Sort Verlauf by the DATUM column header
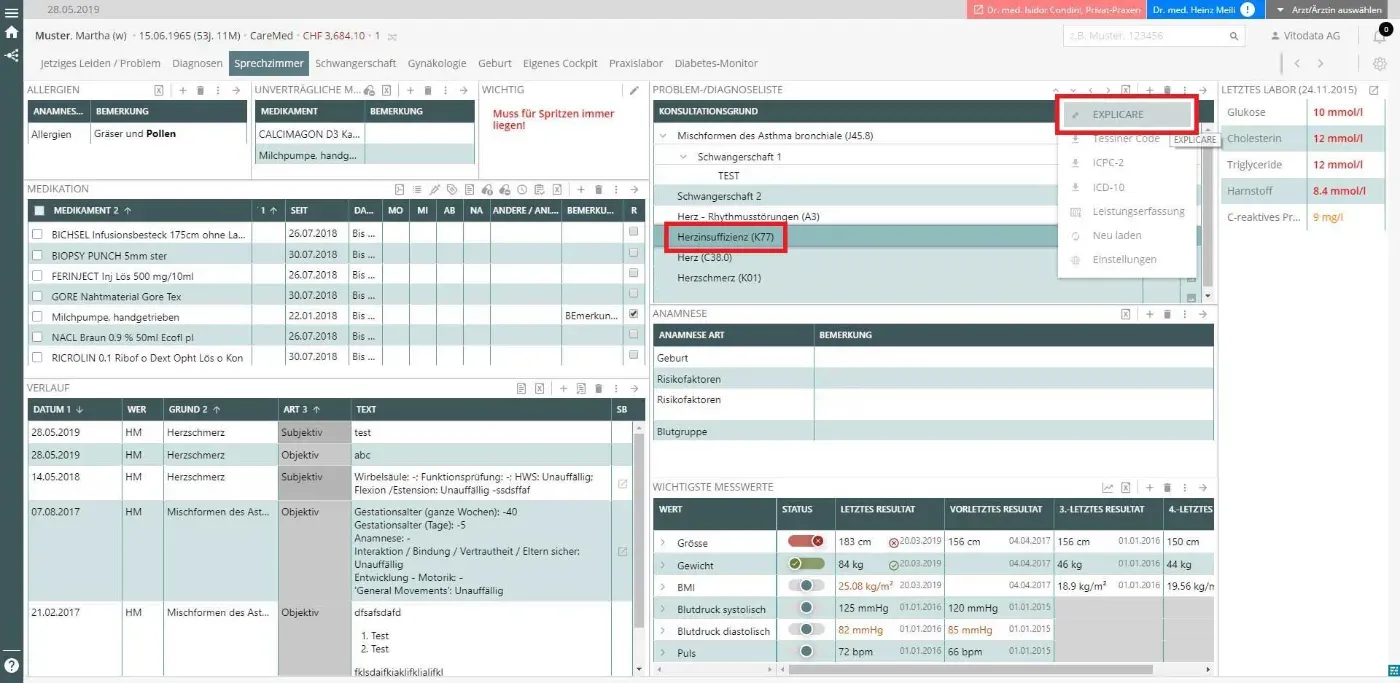 coord(76,409)
